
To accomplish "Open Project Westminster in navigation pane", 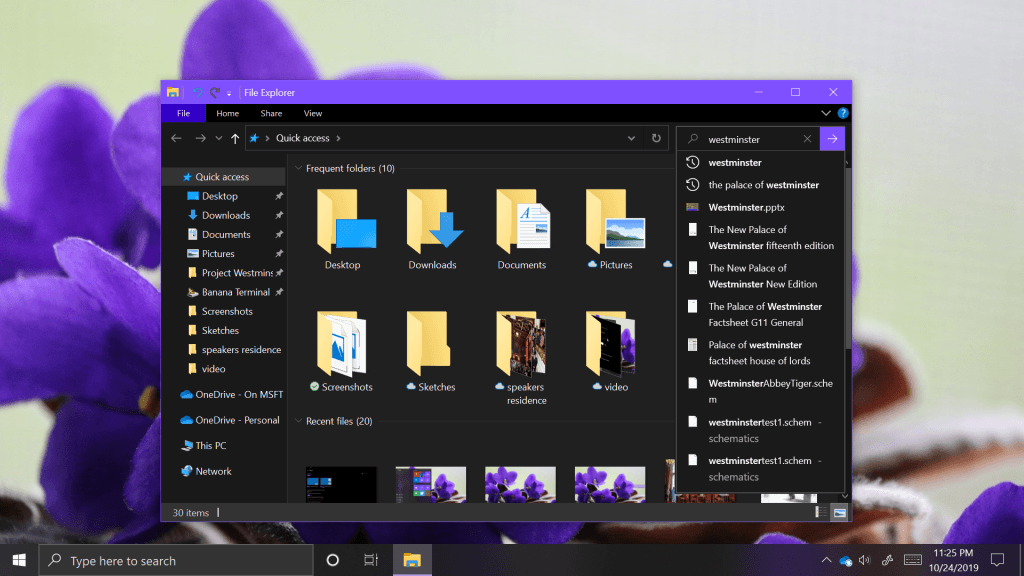I will pos(236,273).
